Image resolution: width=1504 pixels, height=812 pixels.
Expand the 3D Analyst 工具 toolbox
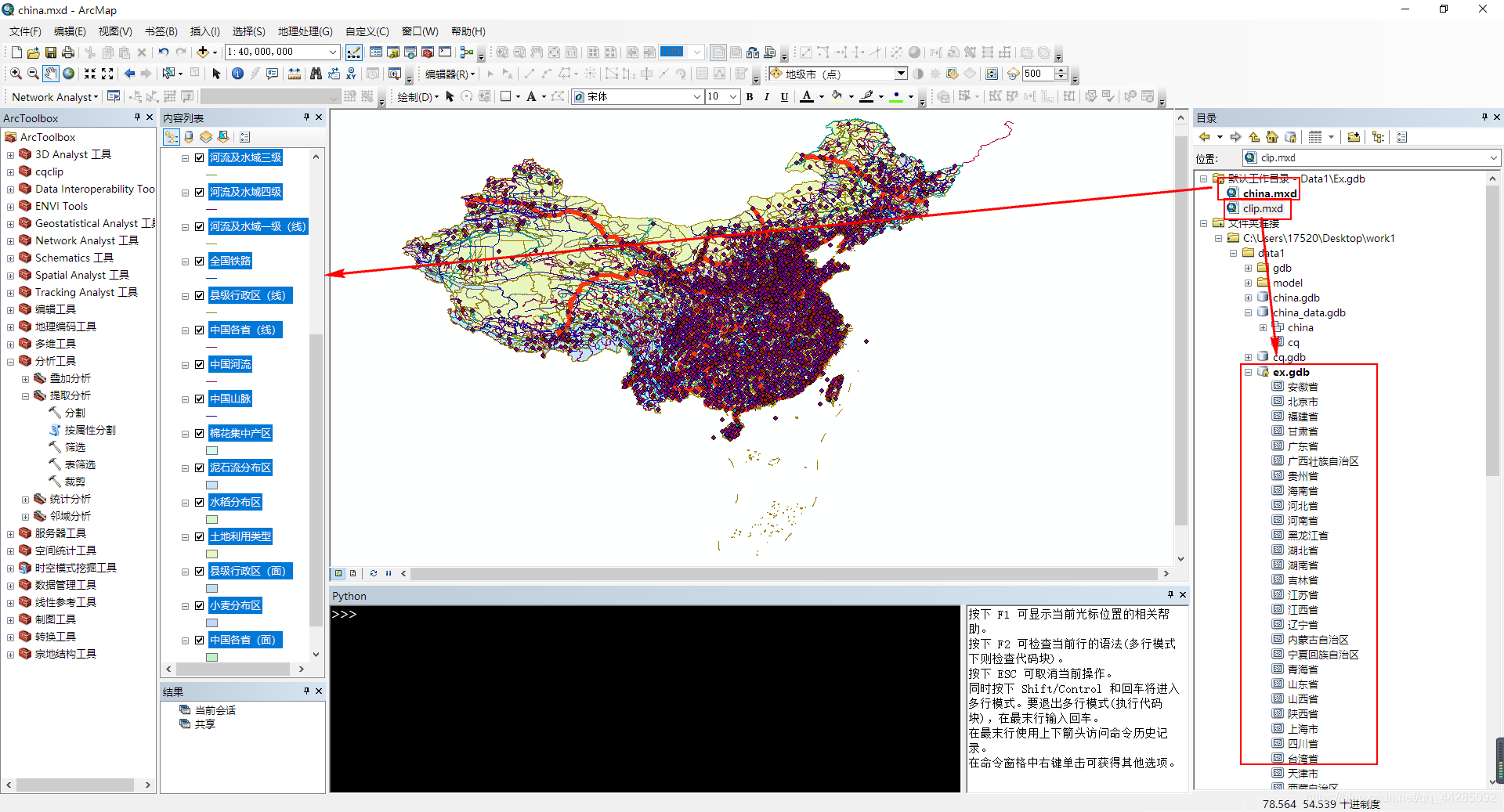point(10,155)
